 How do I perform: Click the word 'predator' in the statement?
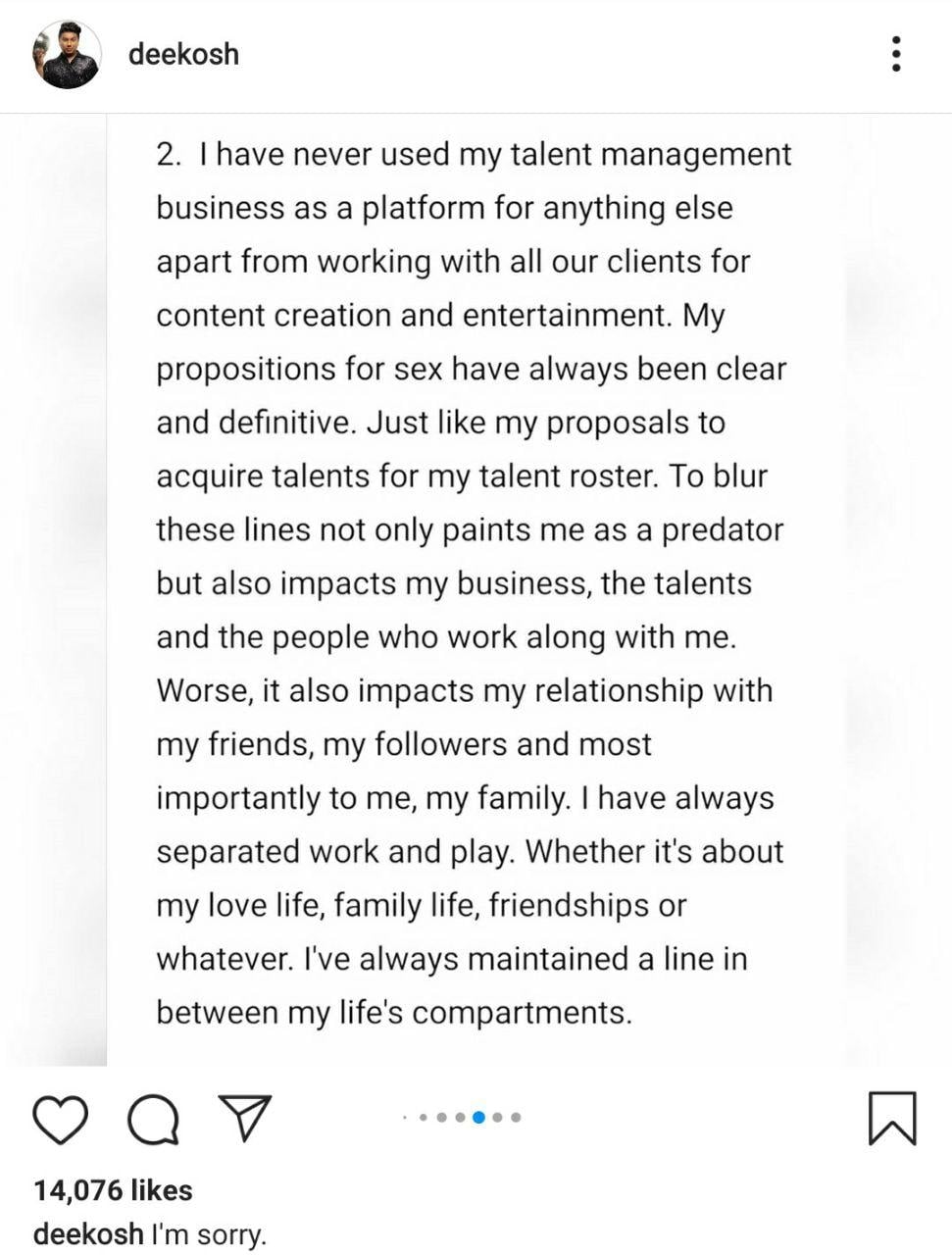723,529
